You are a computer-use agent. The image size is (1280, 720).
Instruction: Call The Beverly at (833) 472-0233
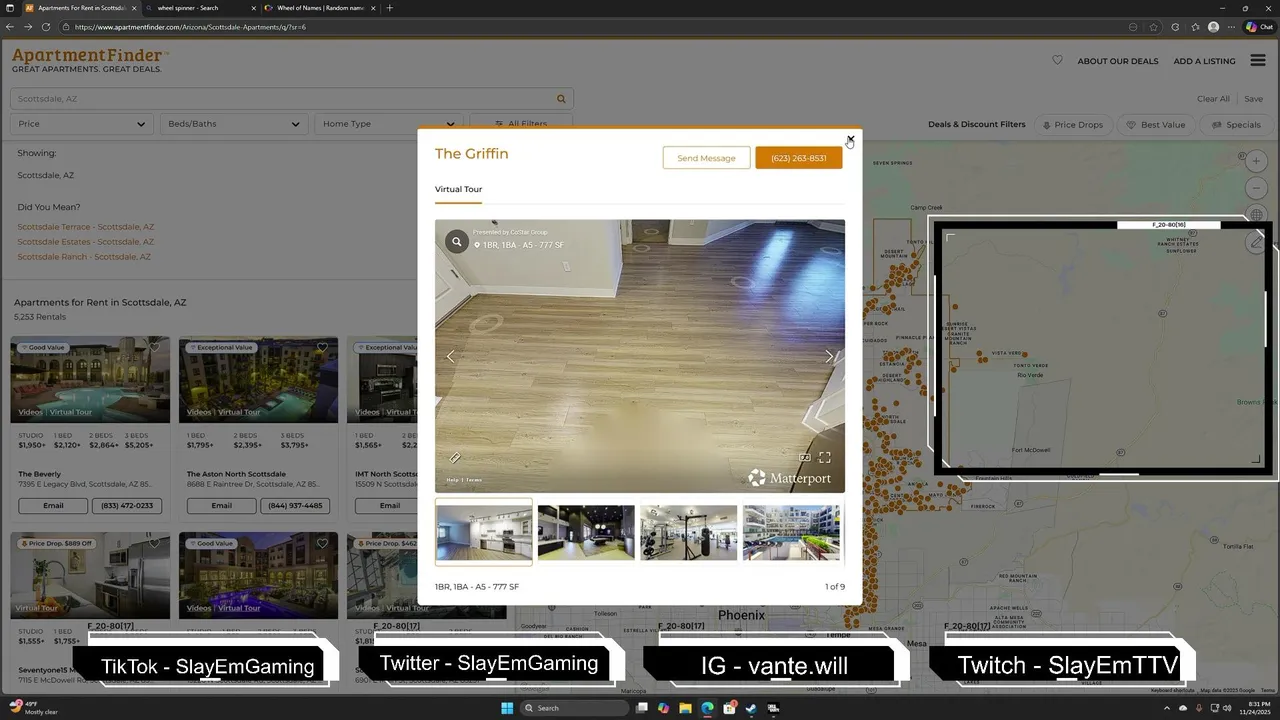127,506
